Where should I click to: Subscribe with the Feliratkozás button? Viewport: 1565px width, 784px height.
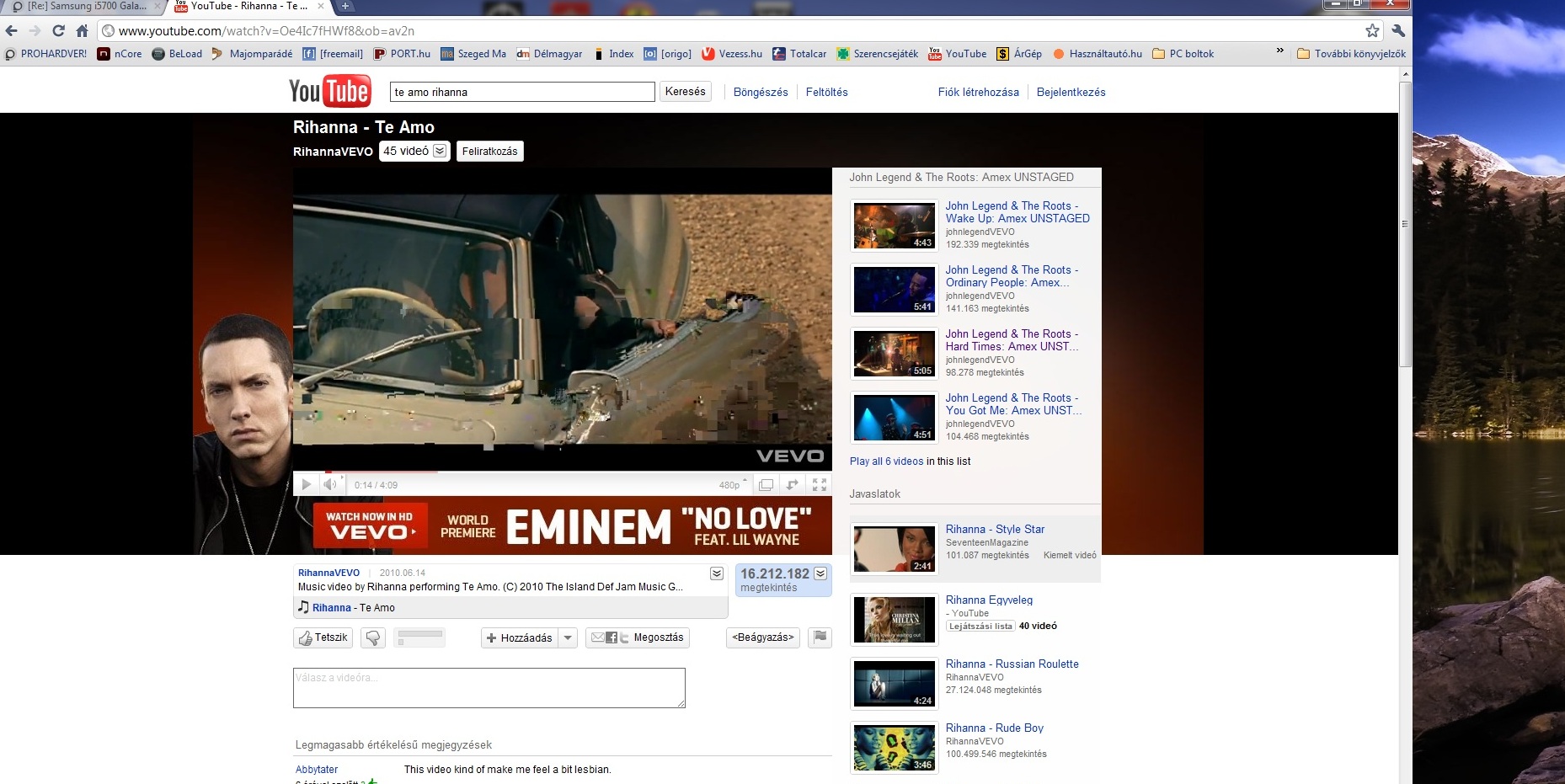pyautogui.click(x=490, y=151)
